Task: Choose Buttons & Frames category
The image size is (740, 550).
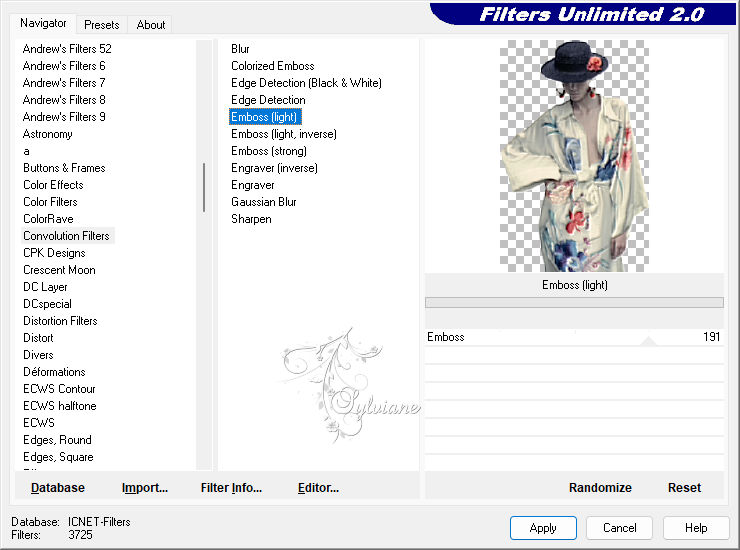Action: pyautogui.click(x=64, y=168)
